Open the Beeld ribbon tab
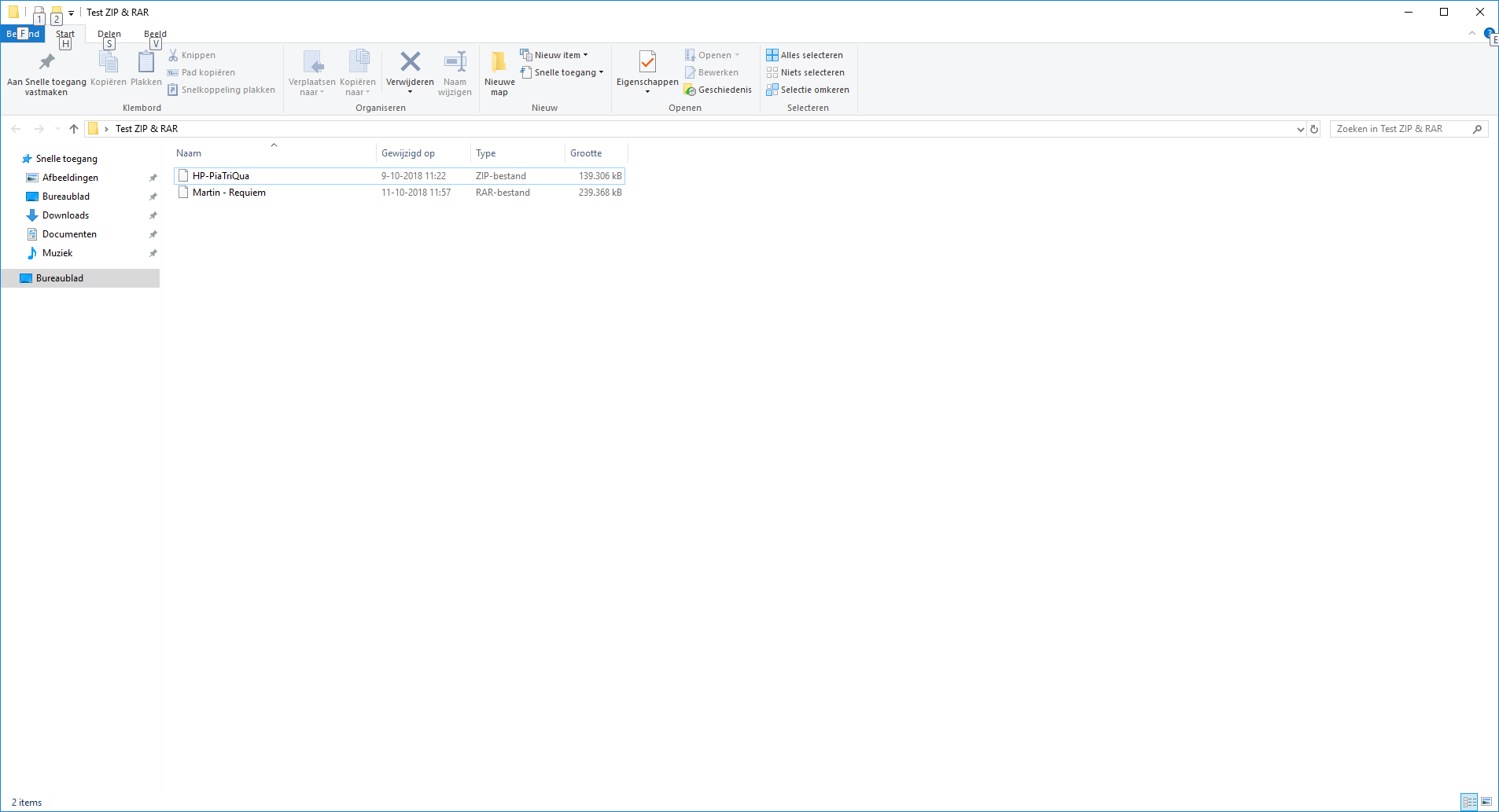The height and width of the screenshot is (812, 1499). (155, 34)
